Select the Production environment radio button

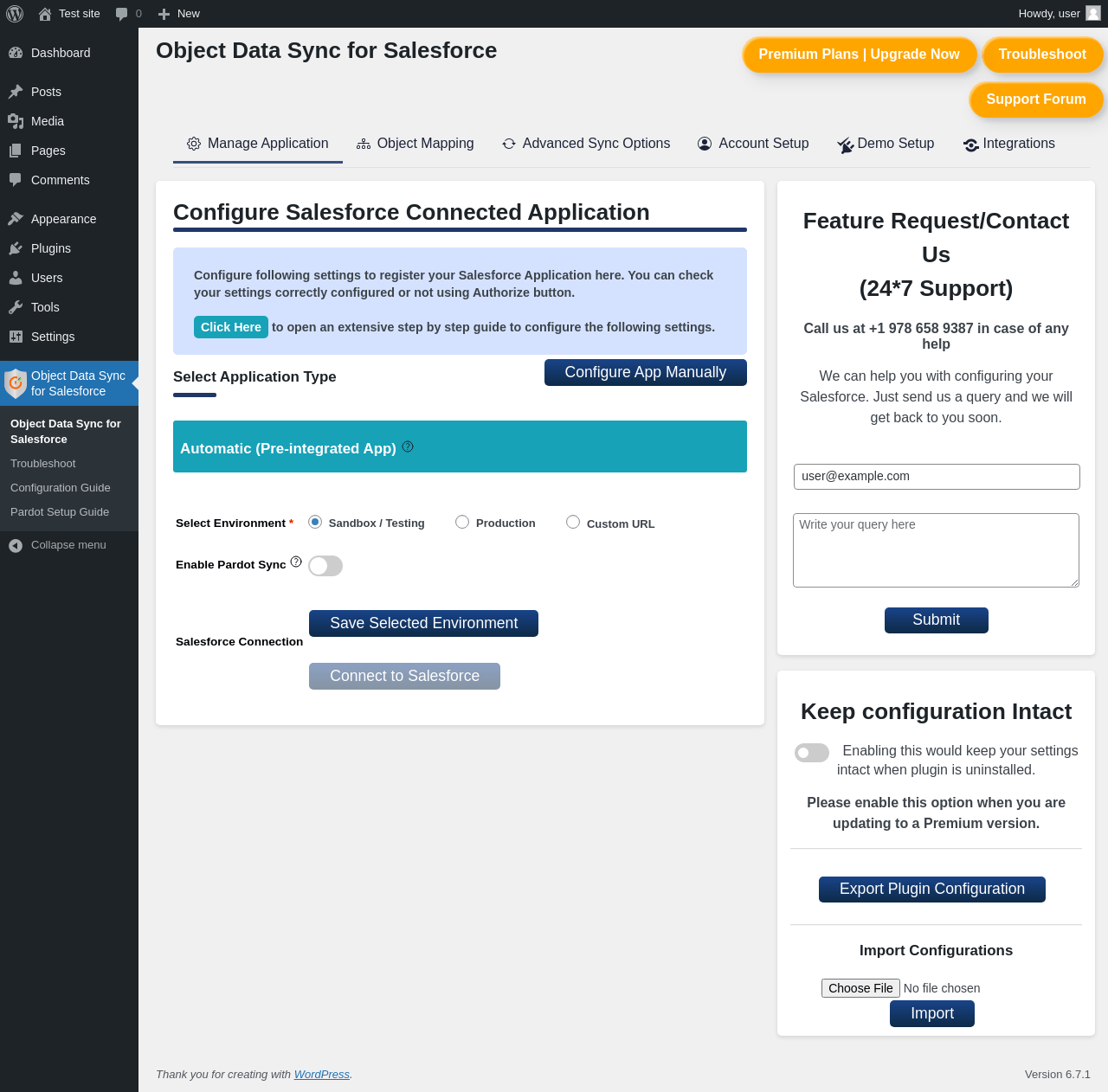point(462,522)
